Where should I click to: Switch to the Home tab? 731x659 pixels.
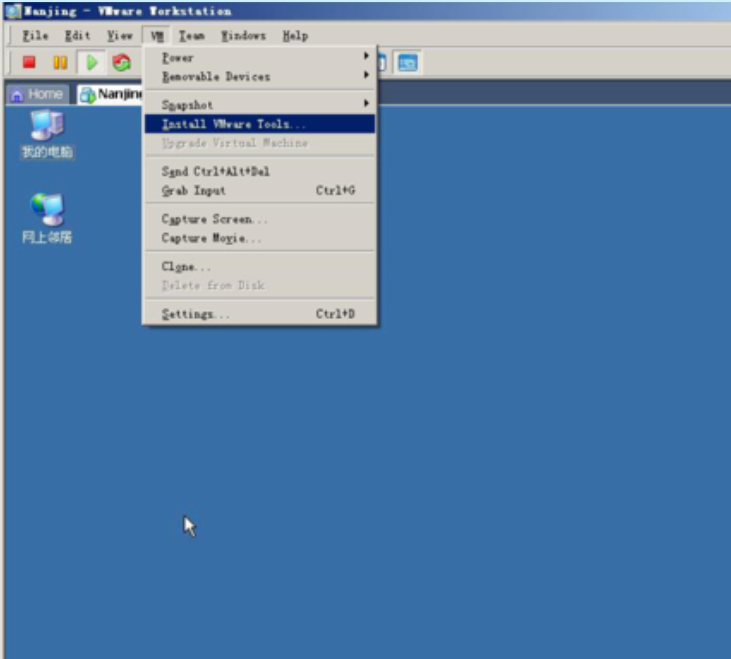coord(38,95)
